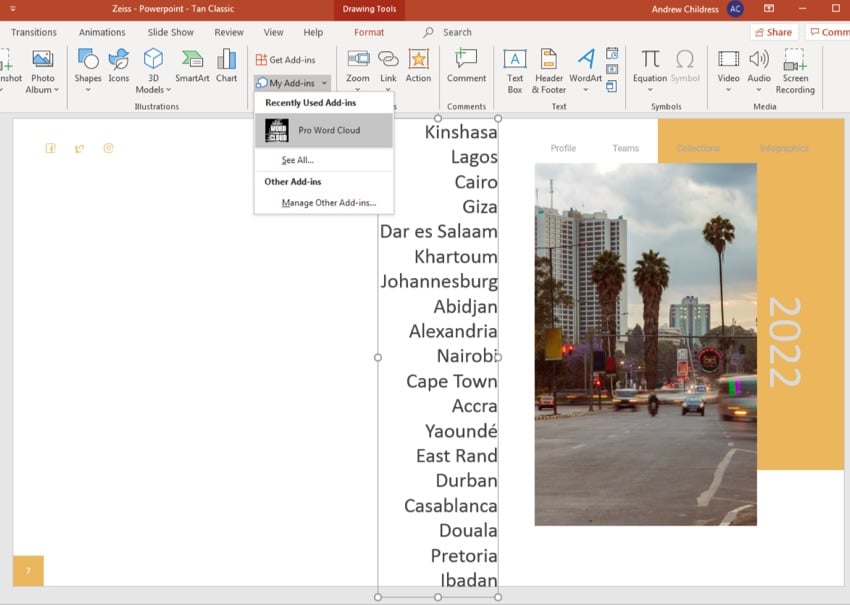
Task: Switch to the Animations tab
Action: click(x=102, y=32)
